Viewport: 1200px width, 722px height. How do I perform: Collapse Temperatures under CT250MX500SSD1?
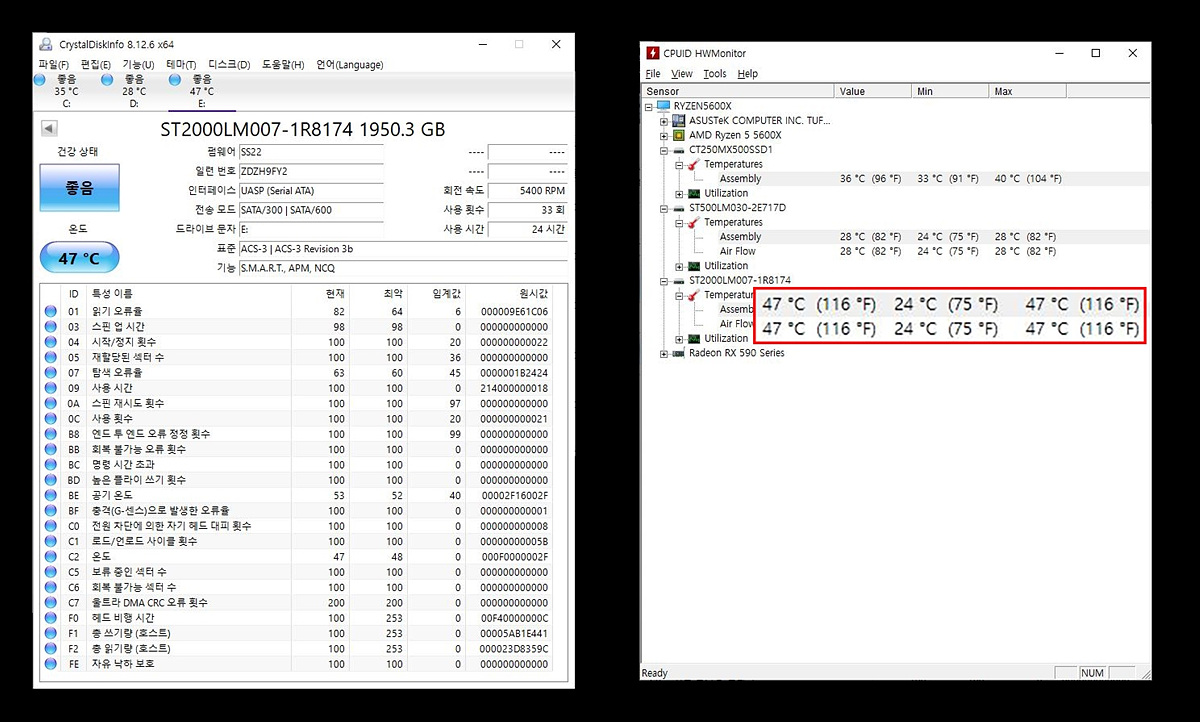[679, 164]
